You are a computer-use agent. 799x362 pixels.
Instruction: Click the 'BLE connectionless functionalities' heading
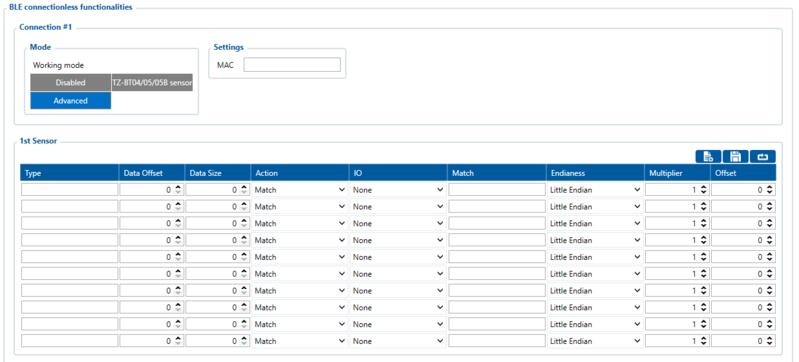71,7
